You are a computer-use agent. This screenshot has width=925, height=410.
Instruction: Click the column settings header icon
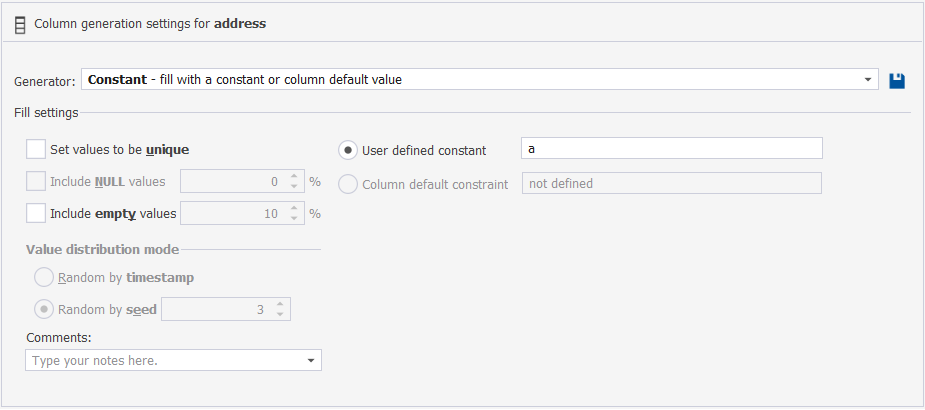coord(20,25)
